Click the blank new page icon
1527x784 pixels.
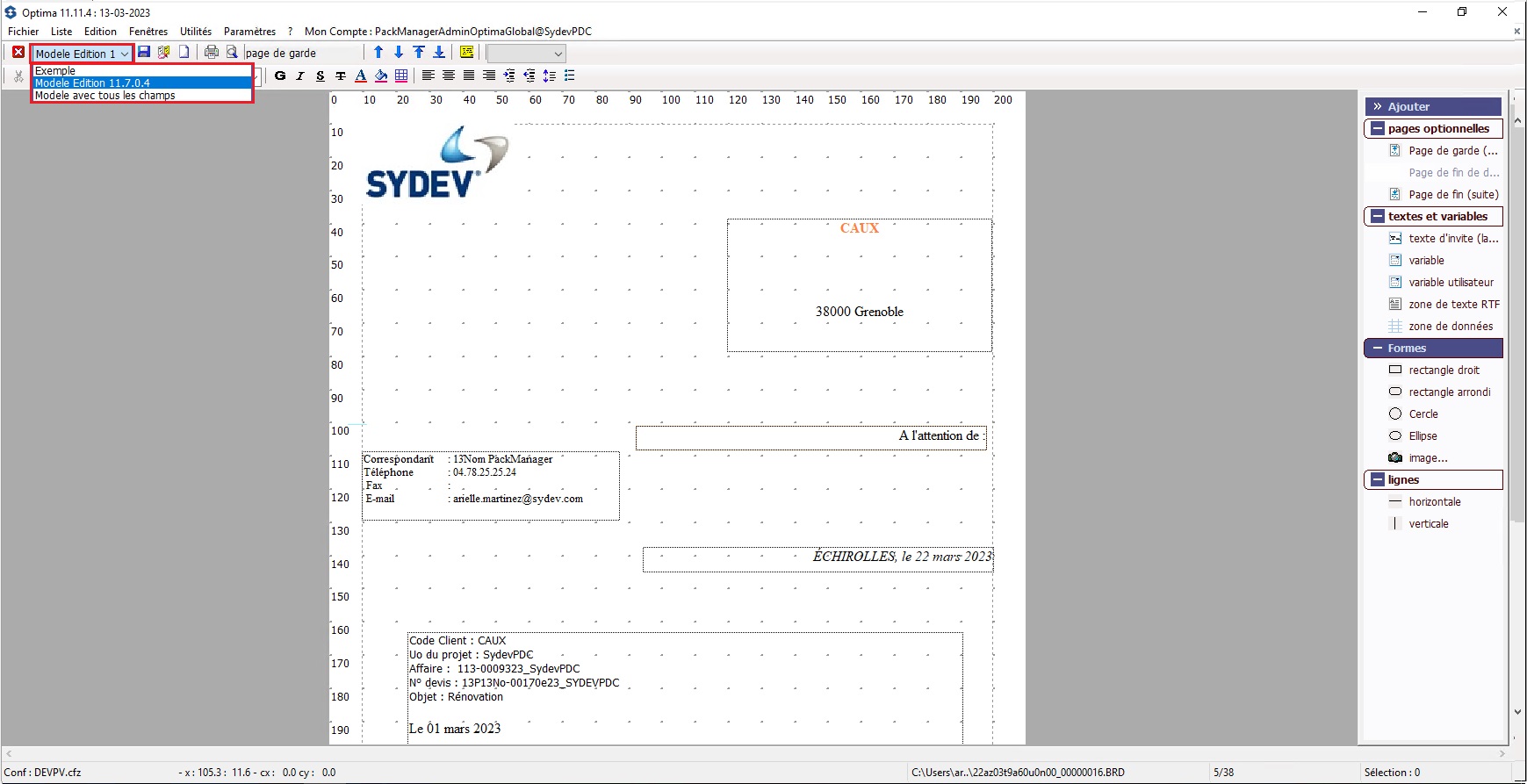point(184,53)
